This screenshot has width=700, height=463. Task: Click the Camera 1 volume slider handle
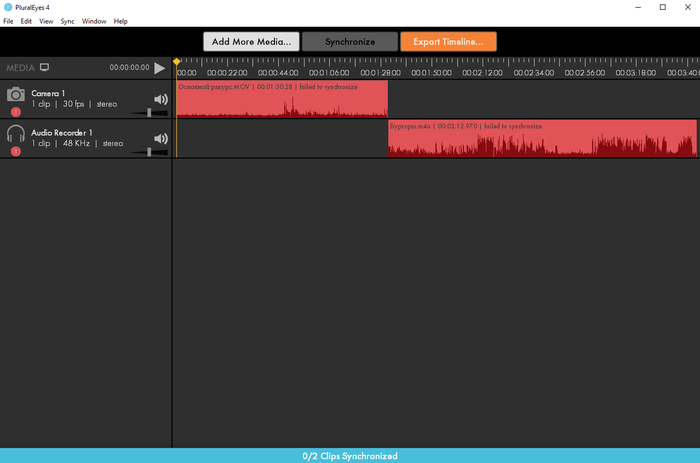click(150, 113)
